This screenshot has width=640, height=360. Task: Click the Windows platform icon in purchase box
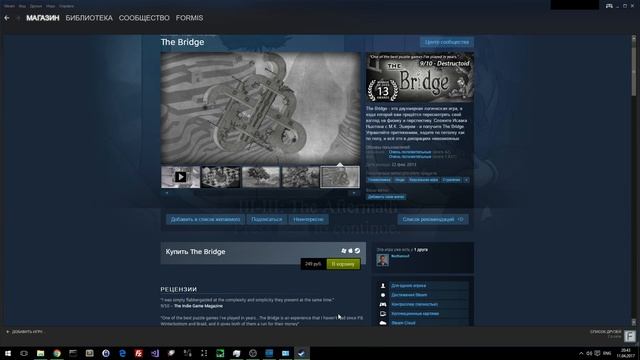click(344, 251)
